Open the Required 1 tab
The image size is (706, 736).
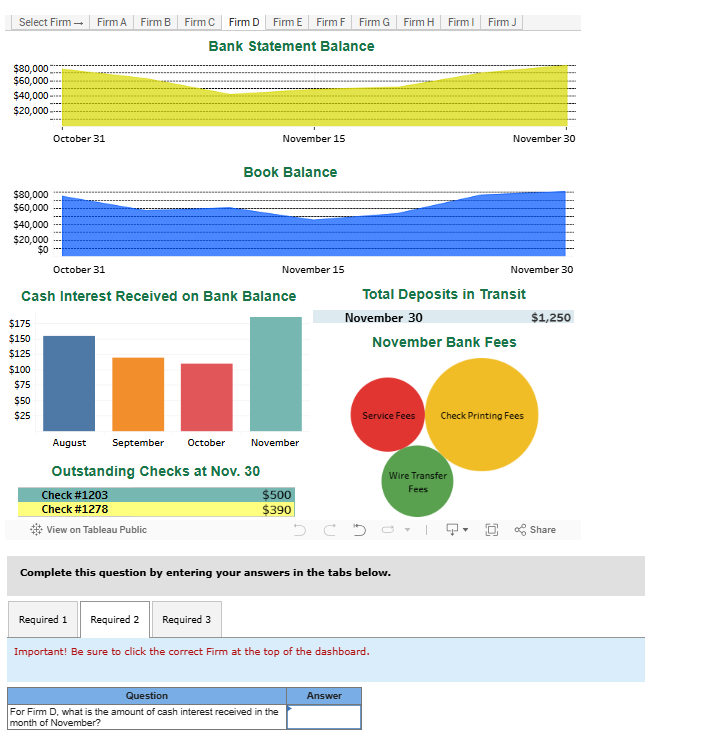pyautogui.click(x=43, y=620)
